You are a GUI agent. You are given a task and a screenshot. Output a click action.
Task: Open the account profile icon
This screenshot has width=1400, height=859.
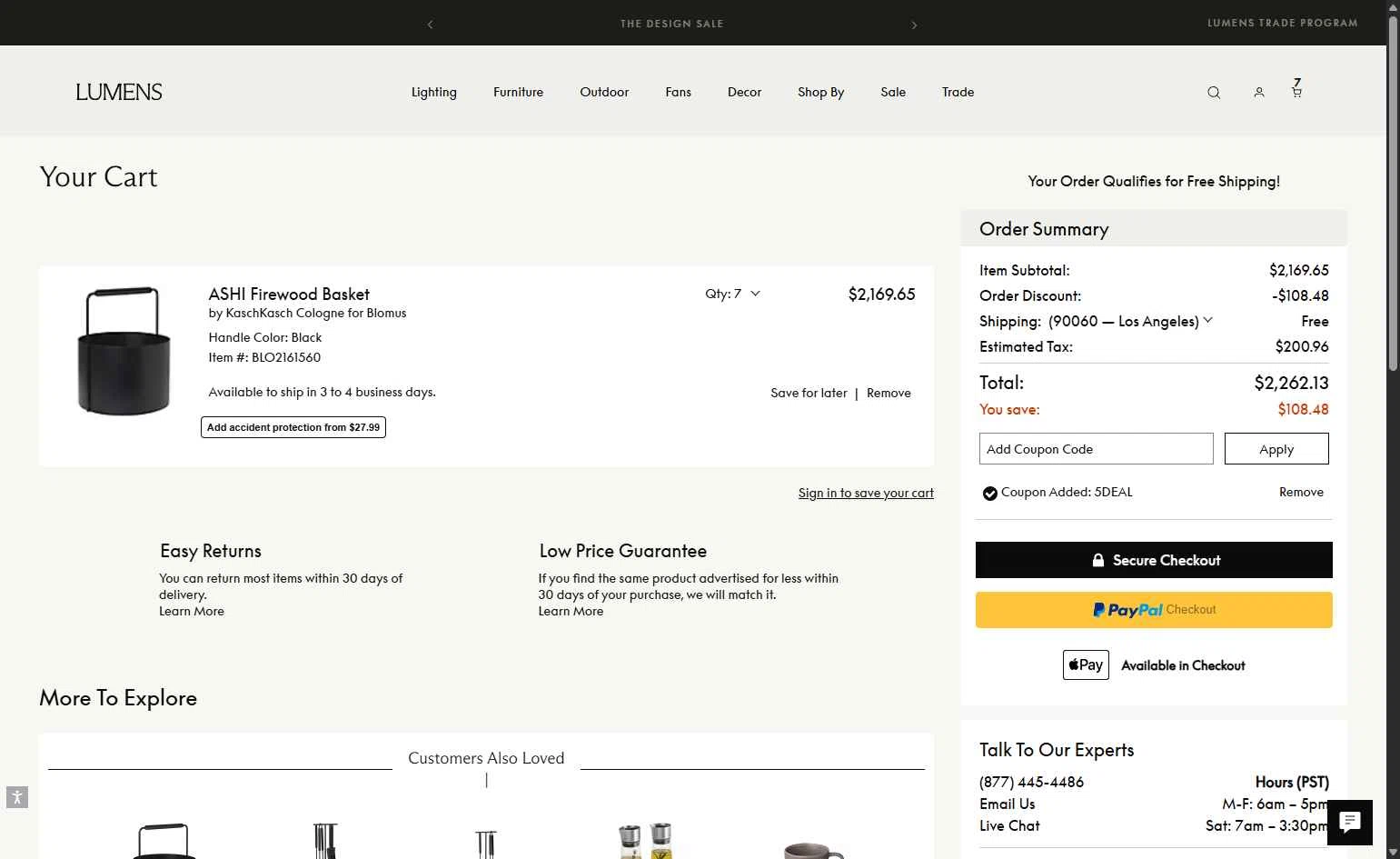1259,93
